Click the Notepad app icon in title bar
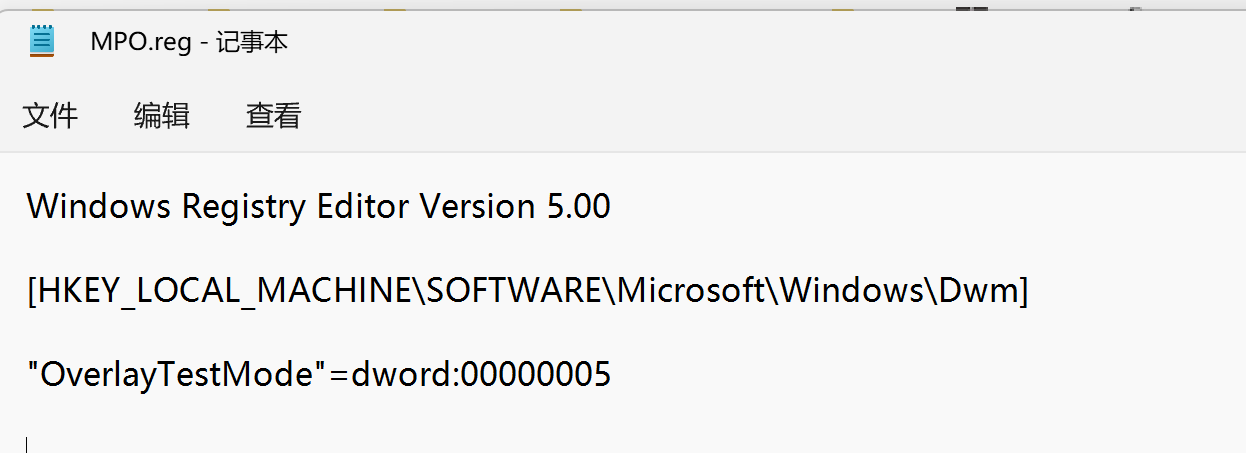The width and height of the screenshot is (1246, 453). point(42,41)
